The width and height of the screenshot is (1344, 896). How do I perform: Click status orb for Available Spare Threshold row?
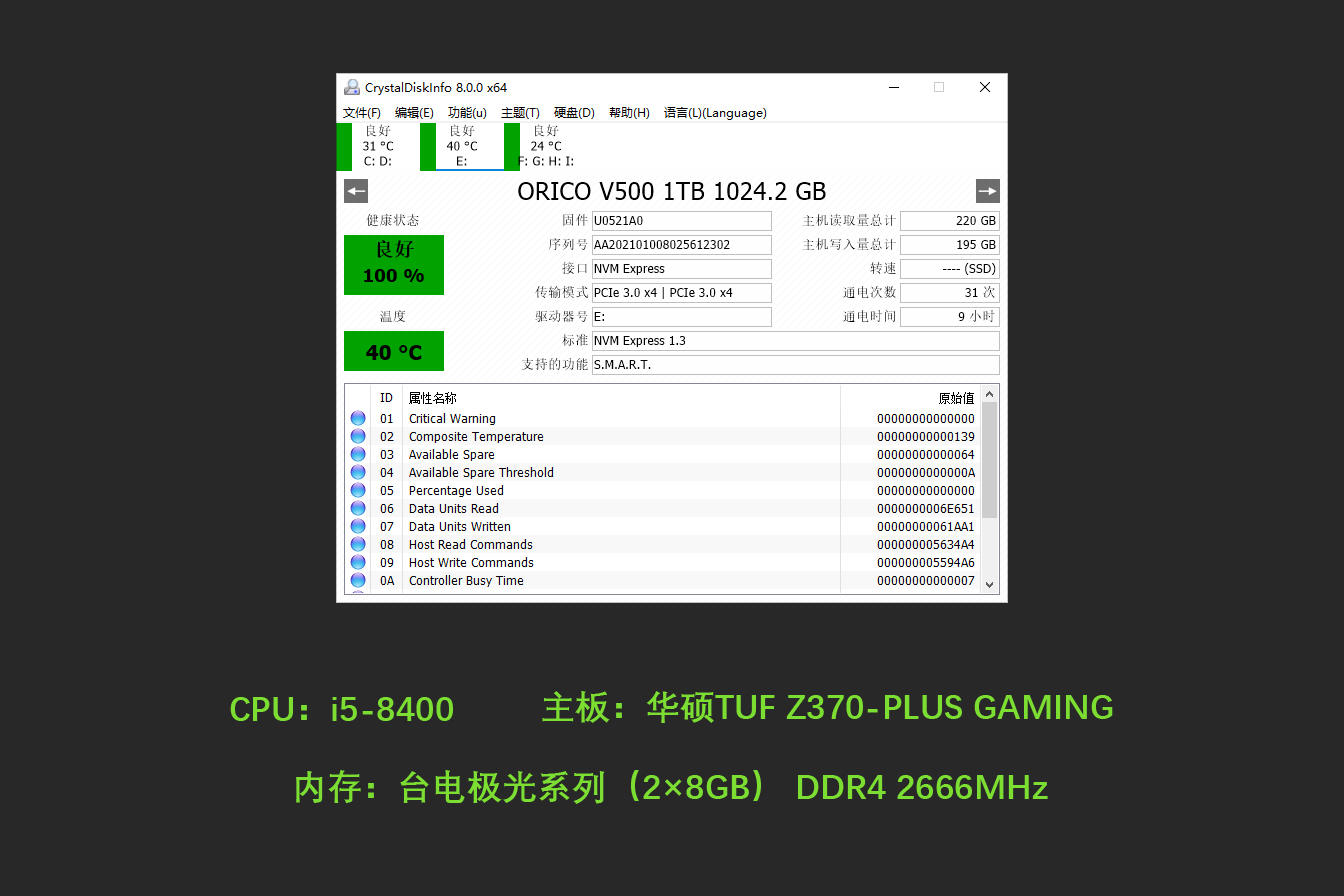pyautogui.click(x=358, y=473)
